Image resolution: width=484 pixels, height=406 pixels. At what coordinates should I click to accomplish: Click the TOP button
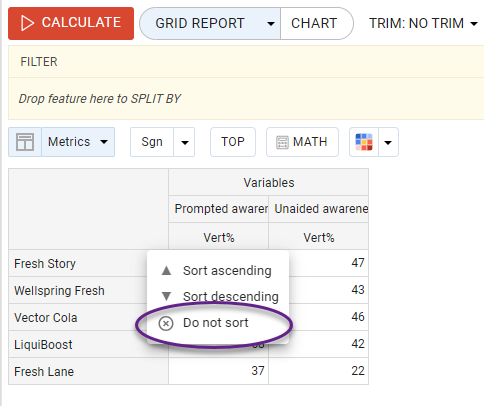pos(233,142)
